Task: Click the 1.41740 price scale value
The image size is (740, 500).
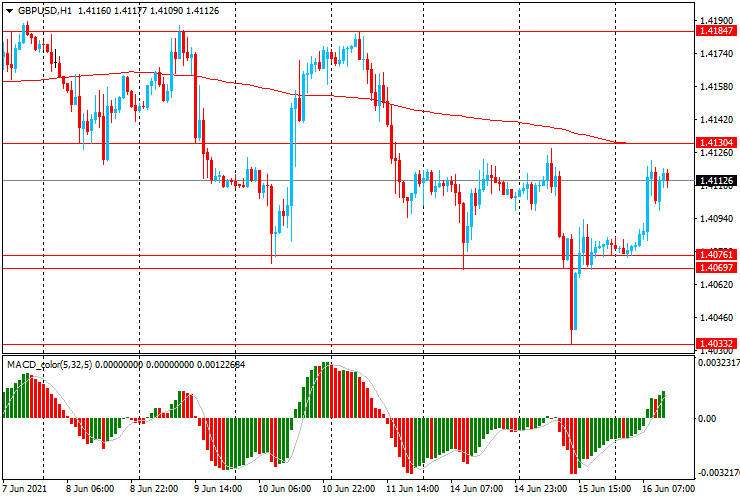Action: click(717, 54)
